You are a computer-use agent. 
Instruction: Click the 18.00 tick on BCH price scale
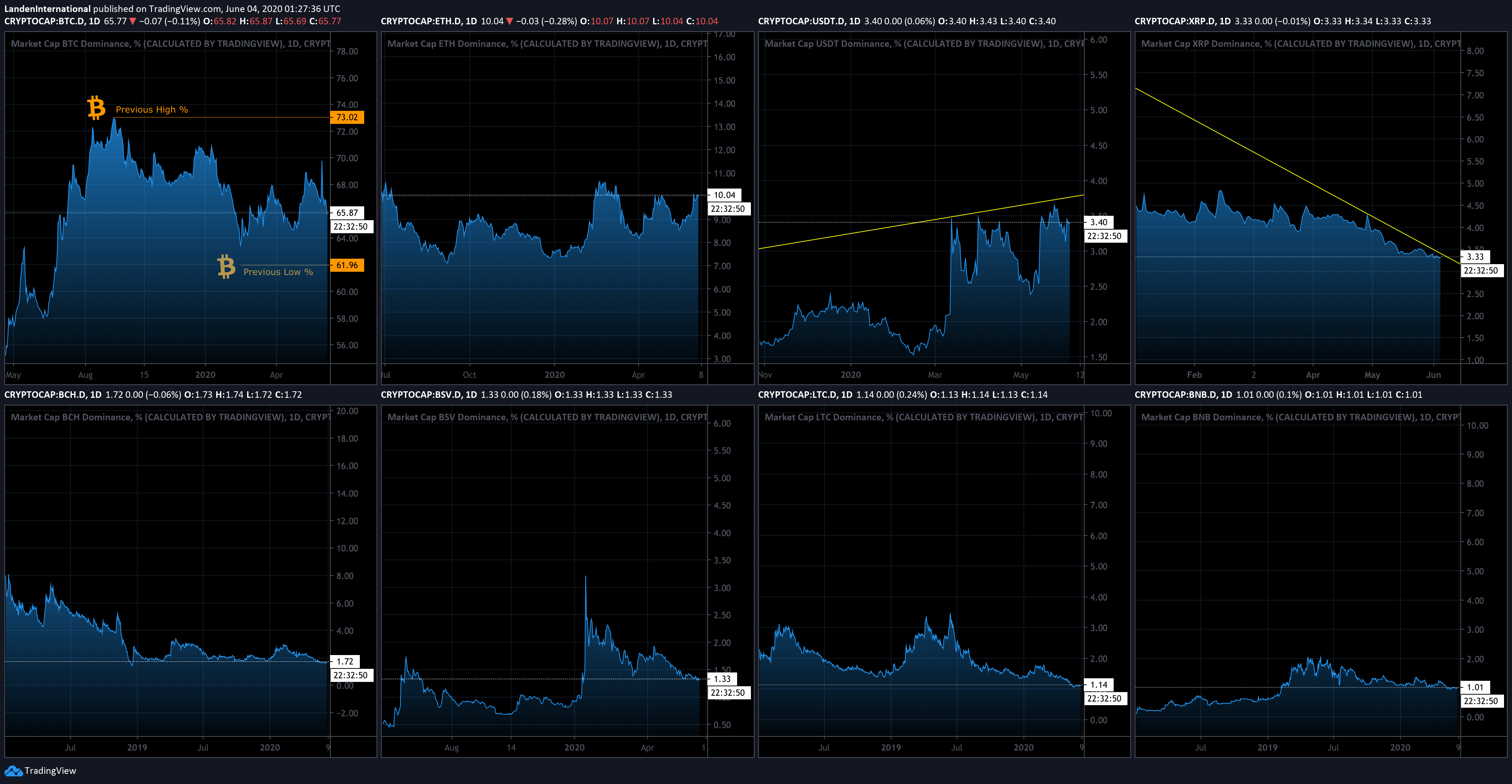point(347,439)
